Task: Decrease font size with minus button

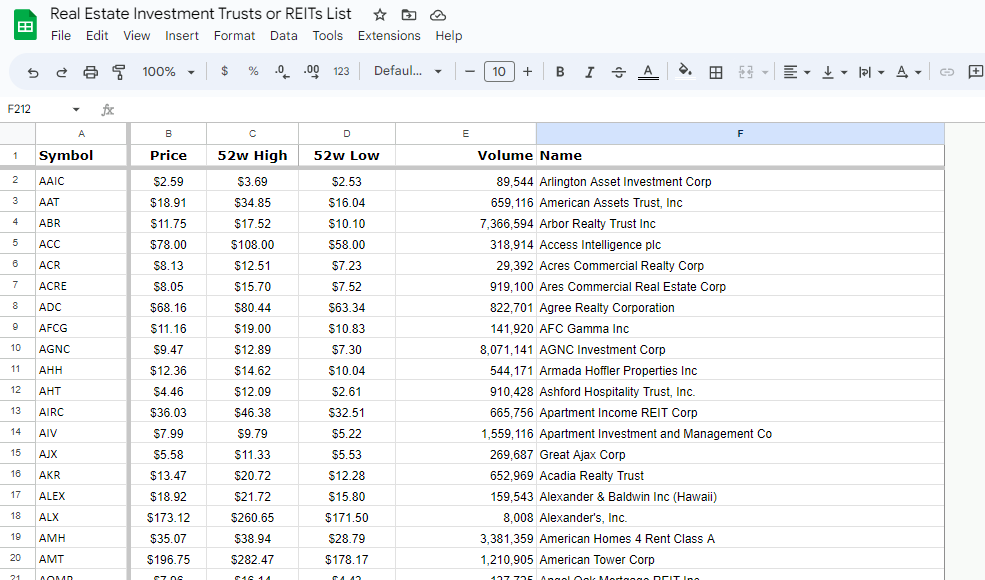Action: click(x=469, y=72)
